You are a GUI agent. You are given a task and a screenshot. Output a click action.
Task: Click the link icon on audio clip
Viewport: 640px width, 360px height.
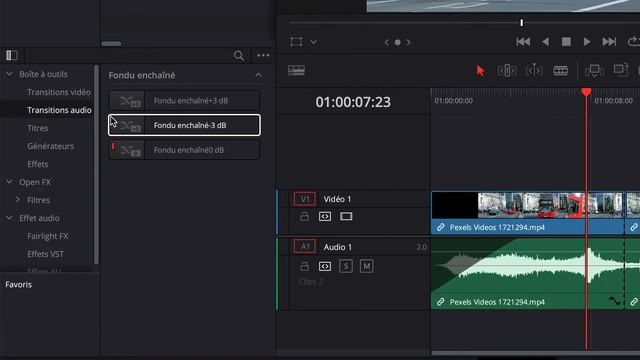(440, 302)
